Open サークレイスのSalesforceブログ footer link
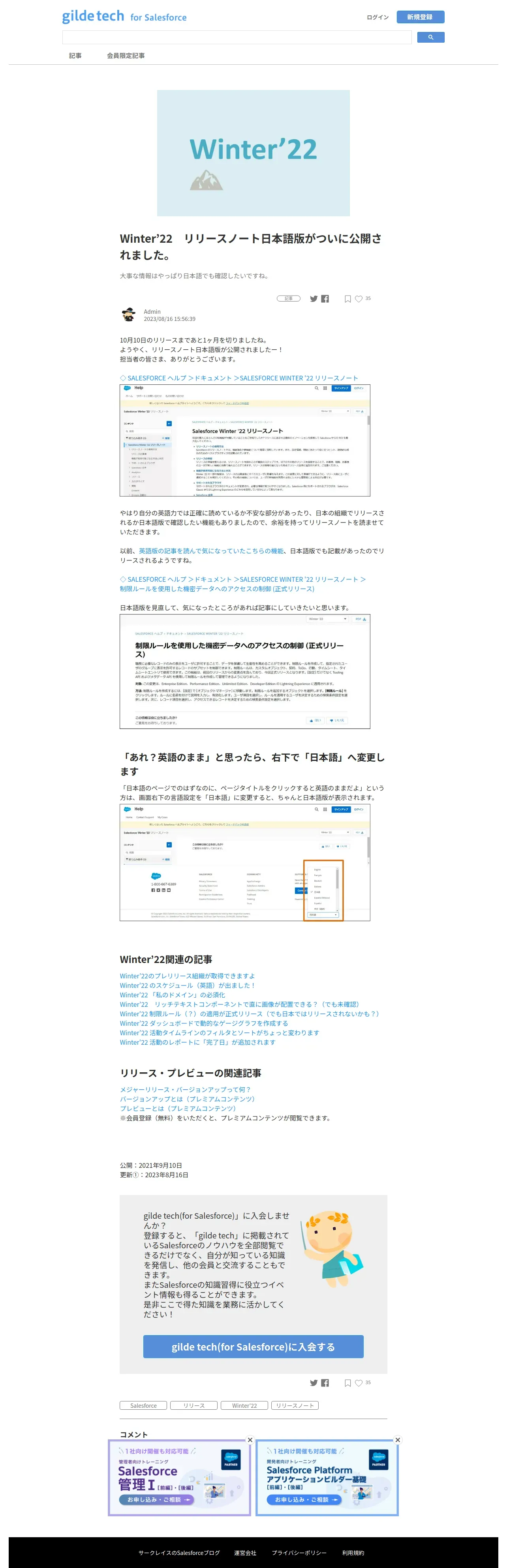507x1568 pixels. 179,1553
